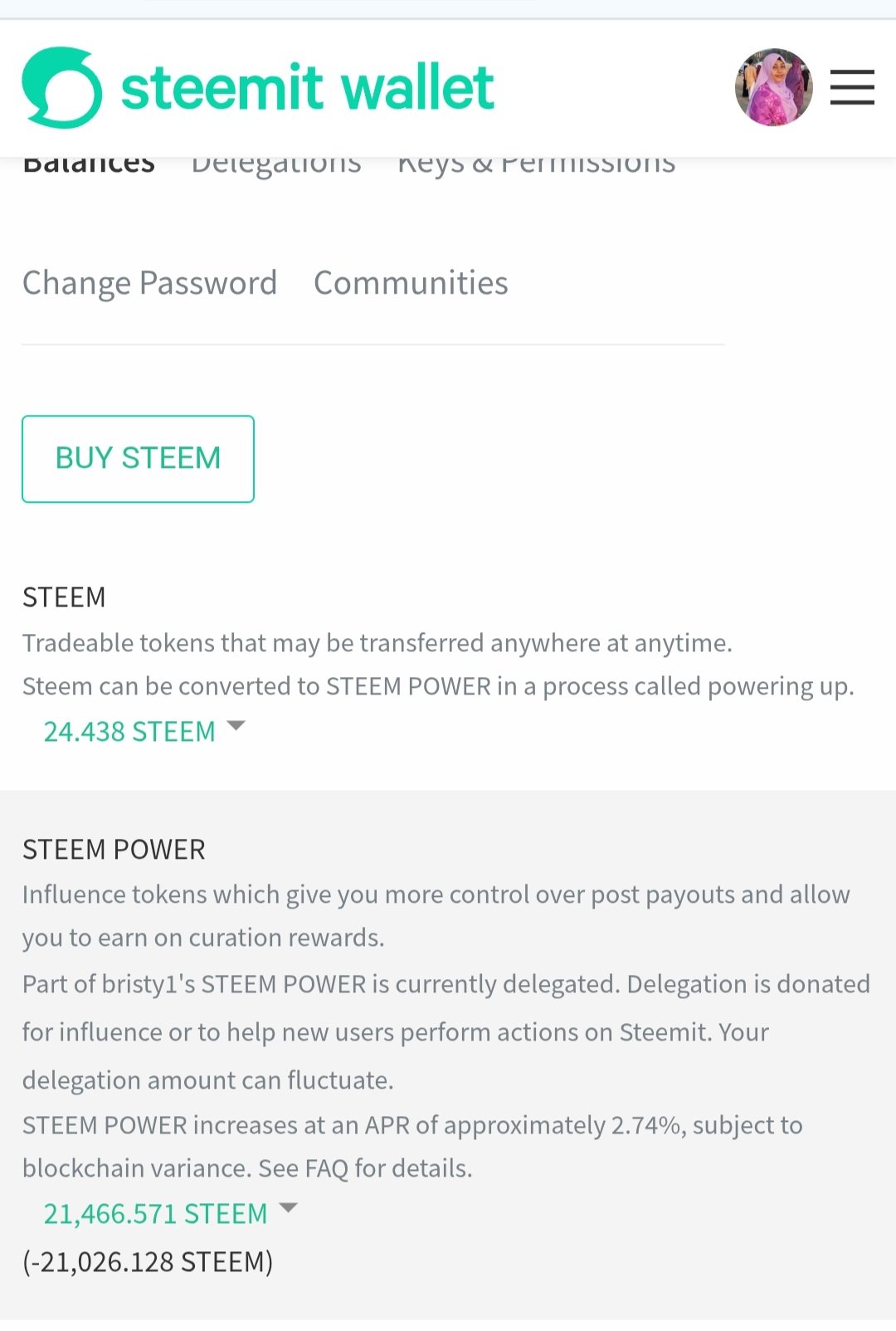The width and height of the screenshot is (896, 1331).
Task: Click the steemit wallet wordmark
Action: tap(307, 88)
